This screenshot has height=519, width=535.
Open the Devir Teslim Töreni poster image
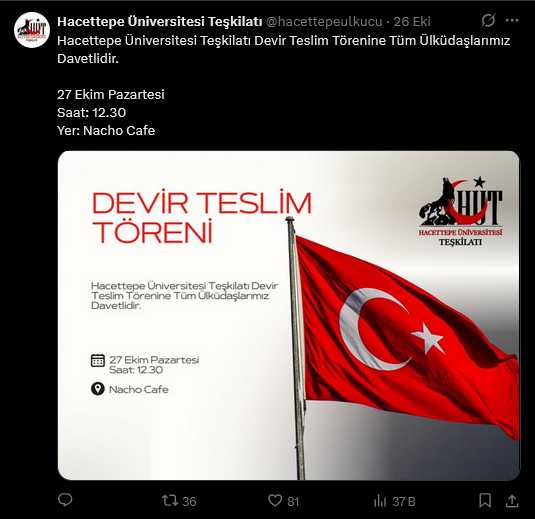289,315
